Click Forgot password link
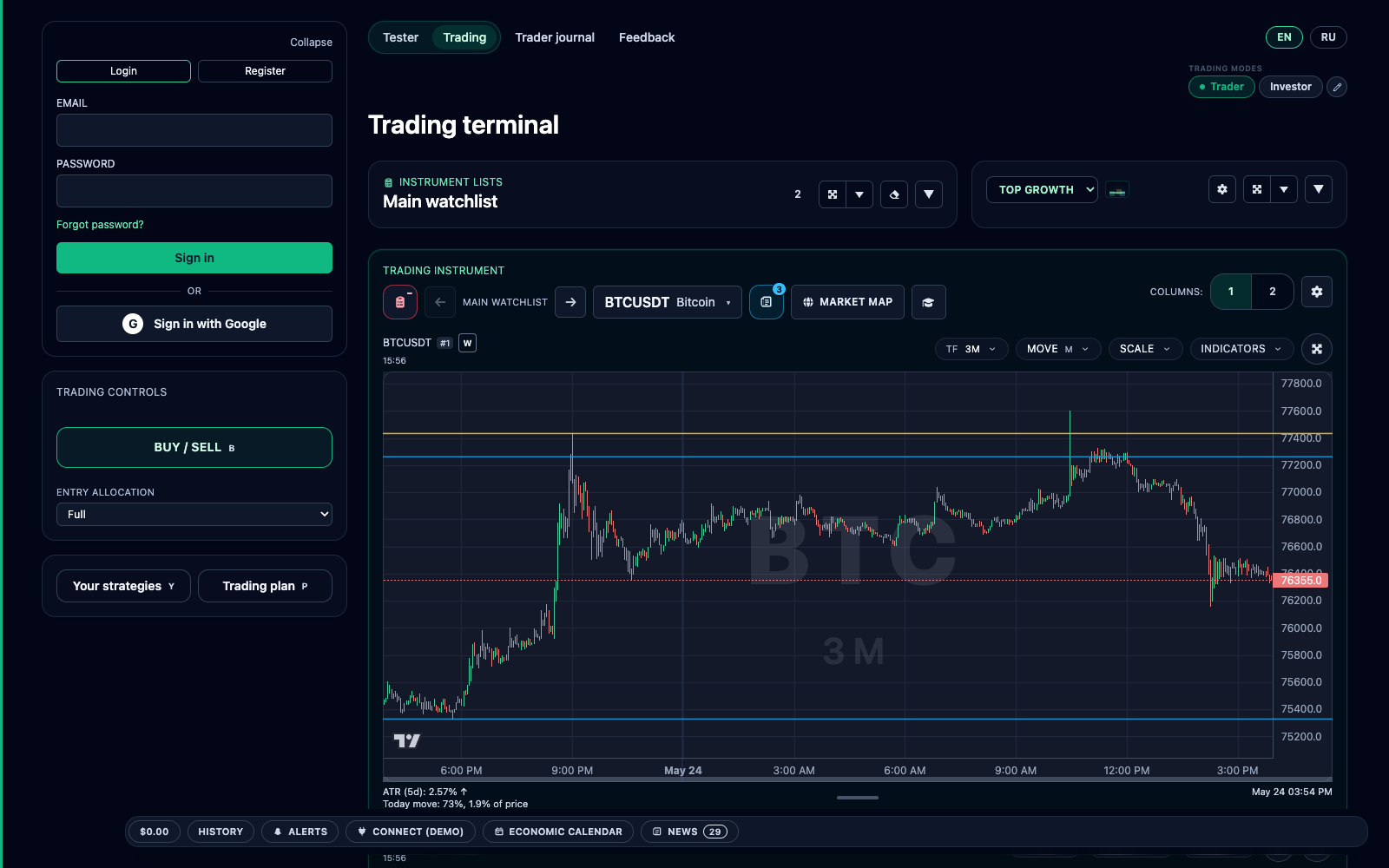 point(100,225)
